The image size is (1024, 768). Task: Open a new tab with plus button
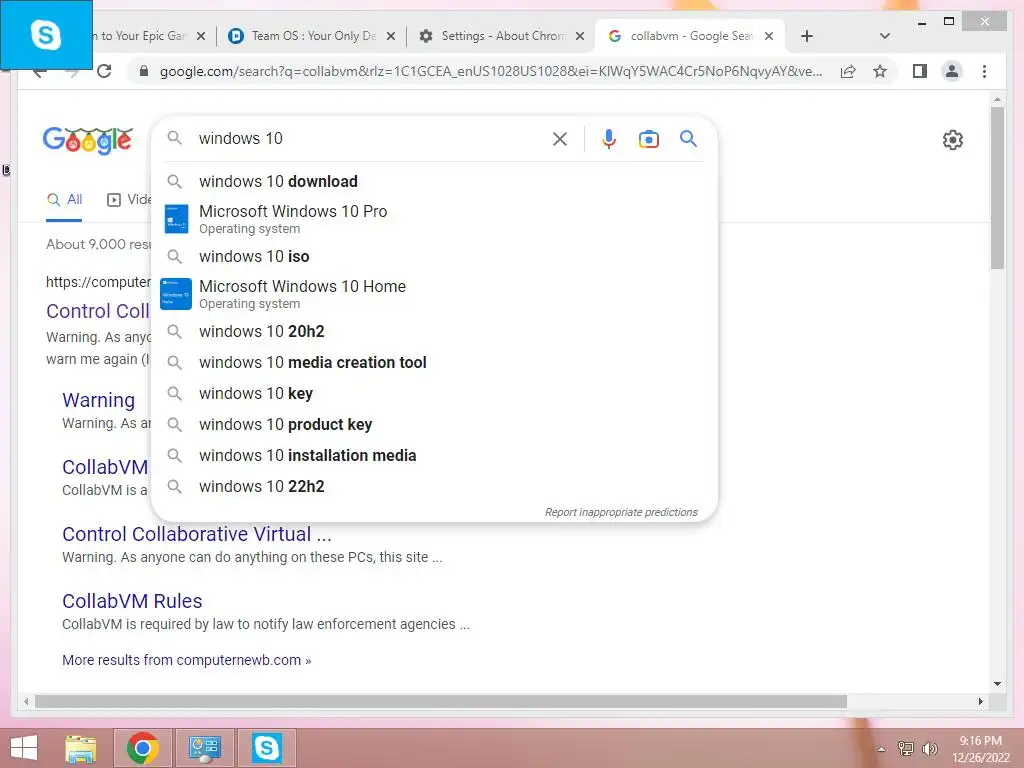tap(807, 36)
